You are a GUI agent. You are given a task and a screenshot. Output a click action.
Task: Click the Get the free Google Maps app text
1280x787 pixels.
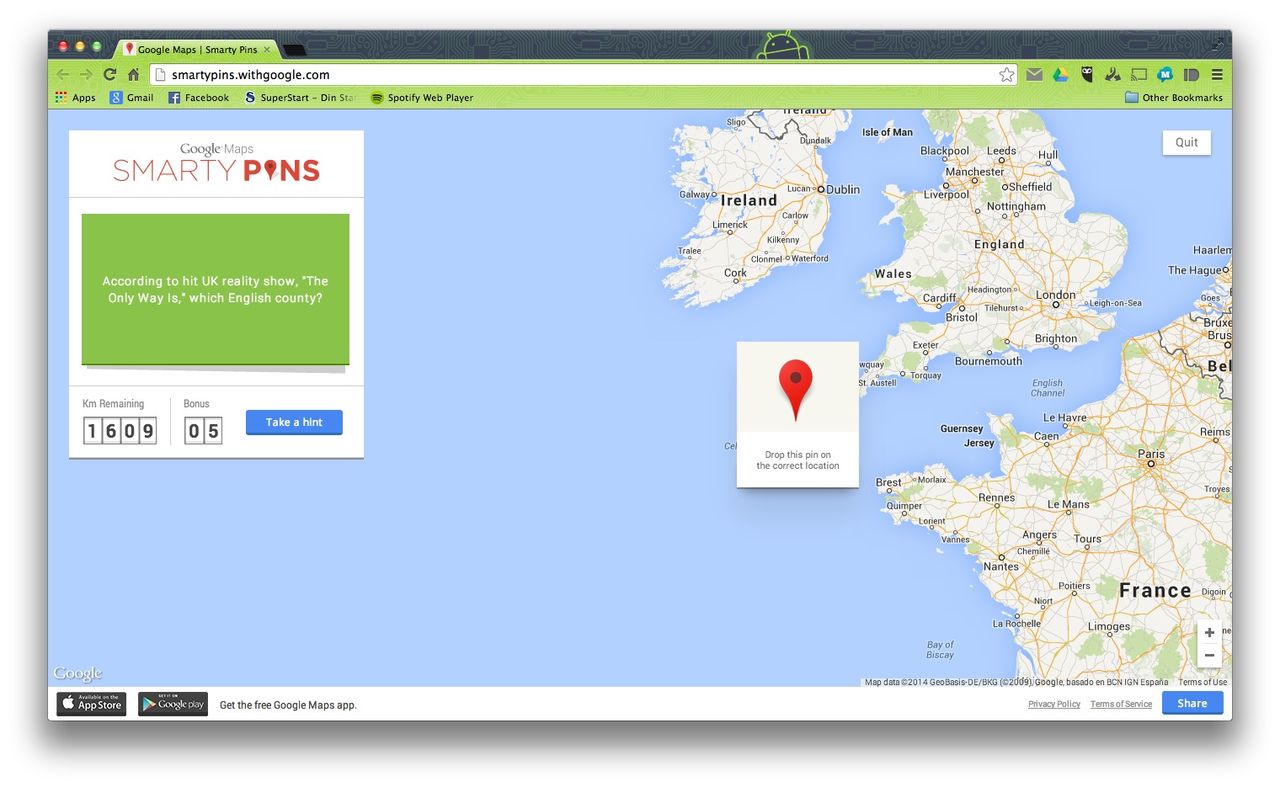288,705
